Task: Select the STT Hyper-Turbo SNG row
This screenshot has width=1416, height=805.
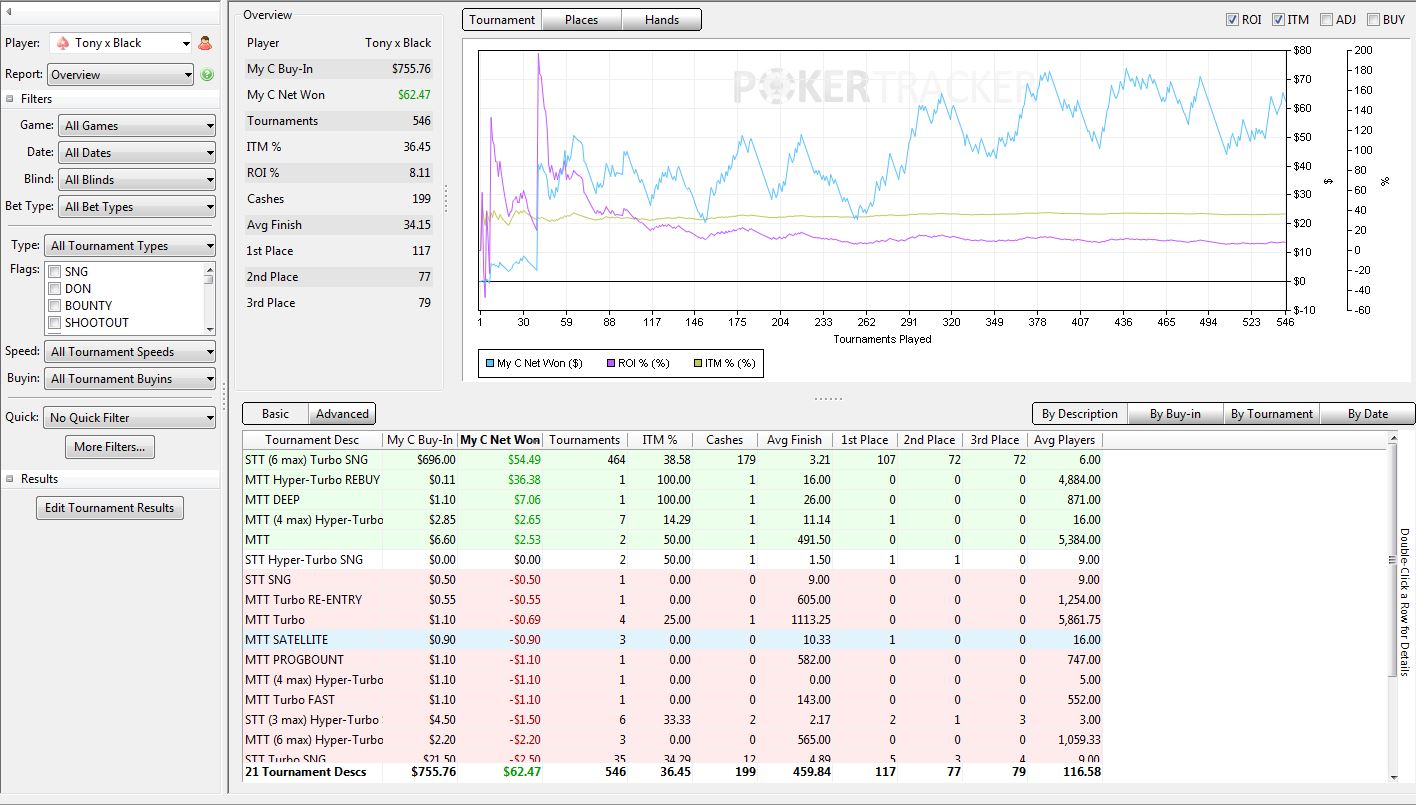Action: 672,560
